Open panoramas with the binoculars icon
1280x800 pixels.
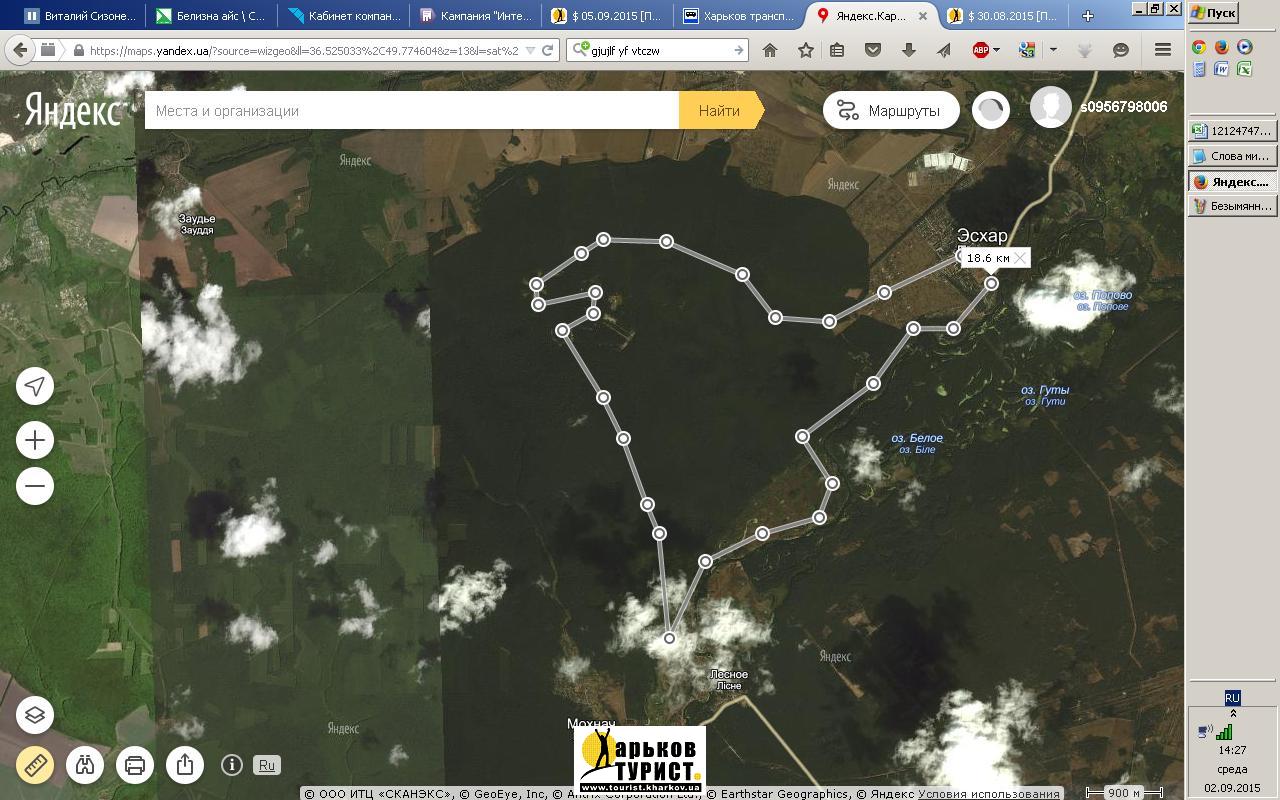point(85,765)
